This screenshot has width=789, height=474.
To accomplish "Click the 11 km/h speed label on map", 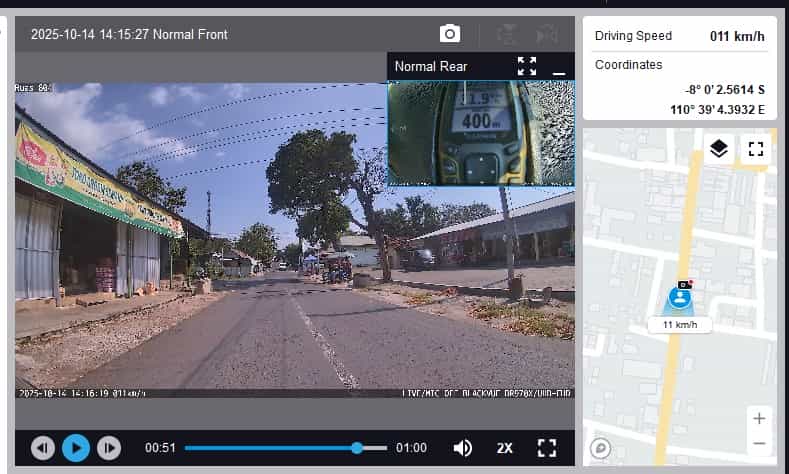I will point(679,325).
